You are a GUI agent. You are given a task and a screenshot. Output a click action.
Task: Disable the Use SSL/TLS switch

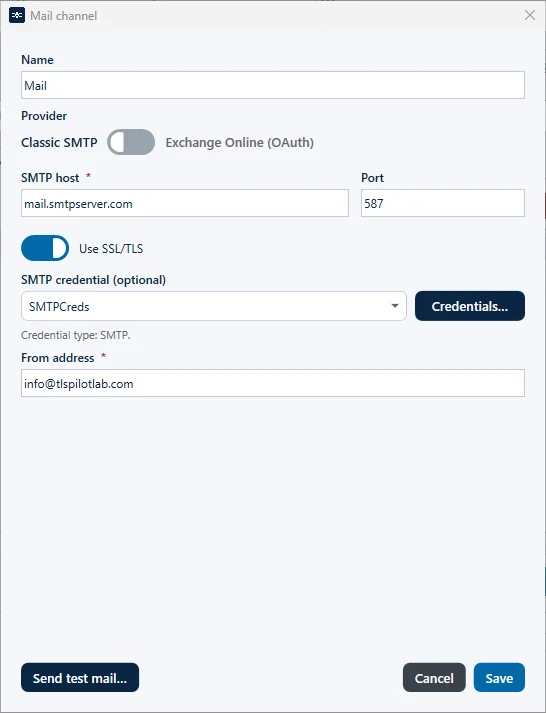click(x=45, y=248)
